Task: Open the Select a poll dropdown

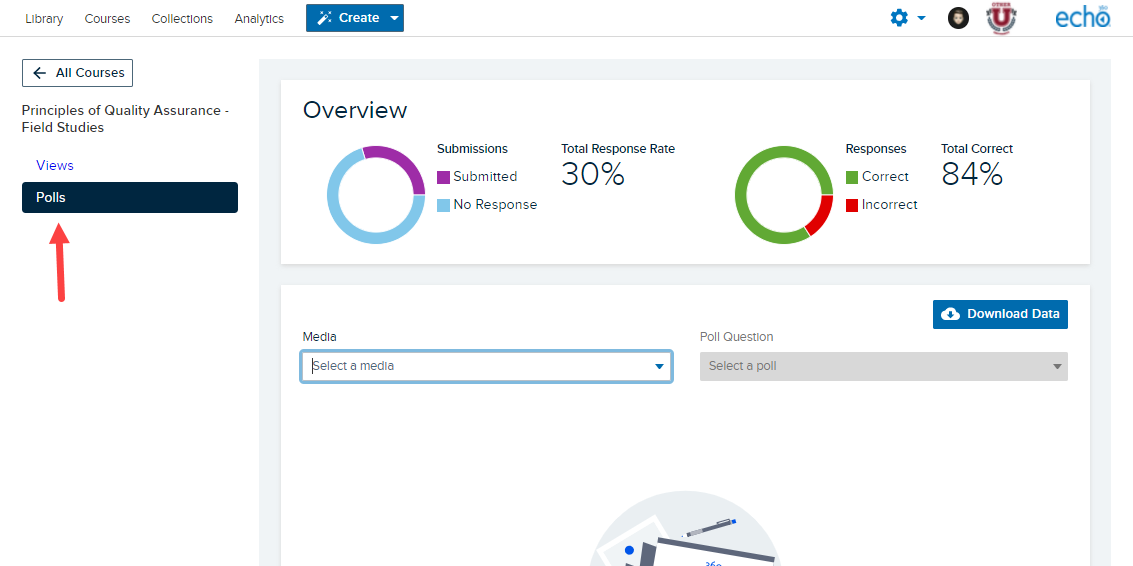Action: pos(884,366)
